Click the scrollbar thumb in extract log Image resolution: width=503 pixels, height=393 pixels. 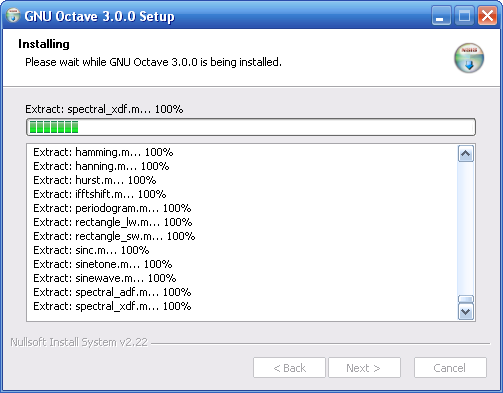point(466,299)
